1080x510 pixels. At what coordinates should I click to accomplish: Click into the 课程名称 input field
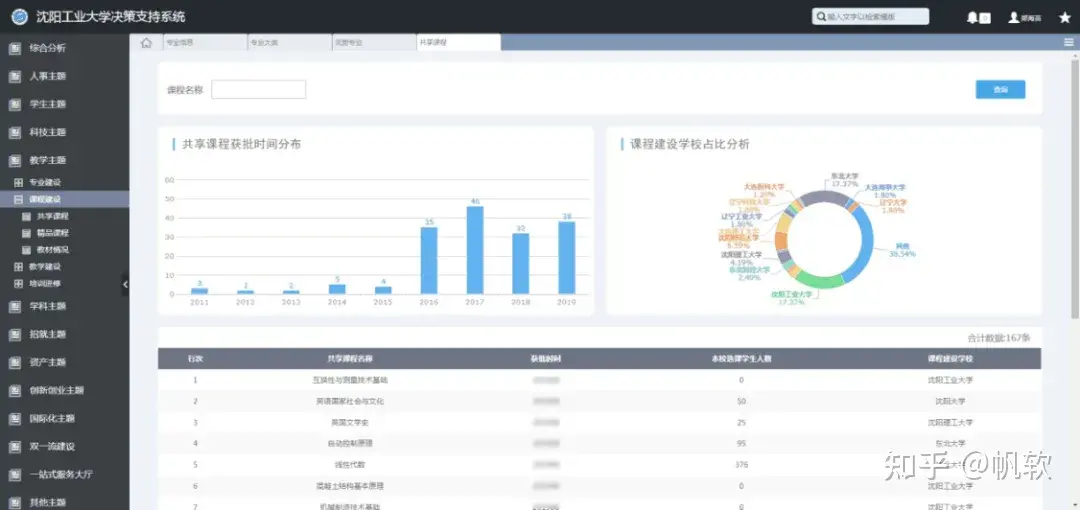point(258,90)
